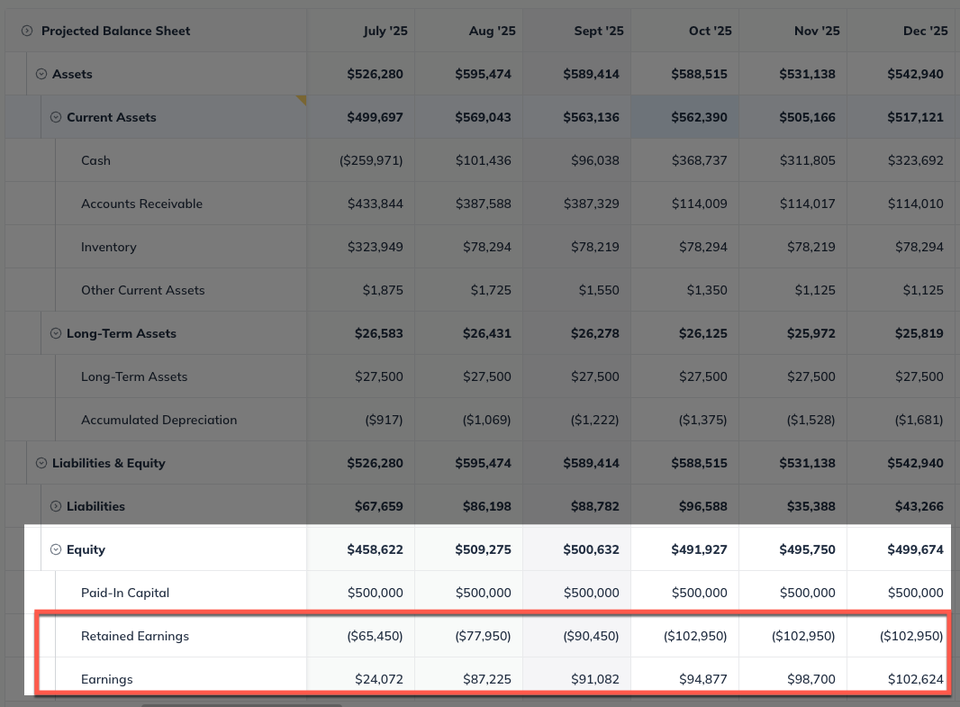Select the Liabilities value $35,388

[811, 506]
